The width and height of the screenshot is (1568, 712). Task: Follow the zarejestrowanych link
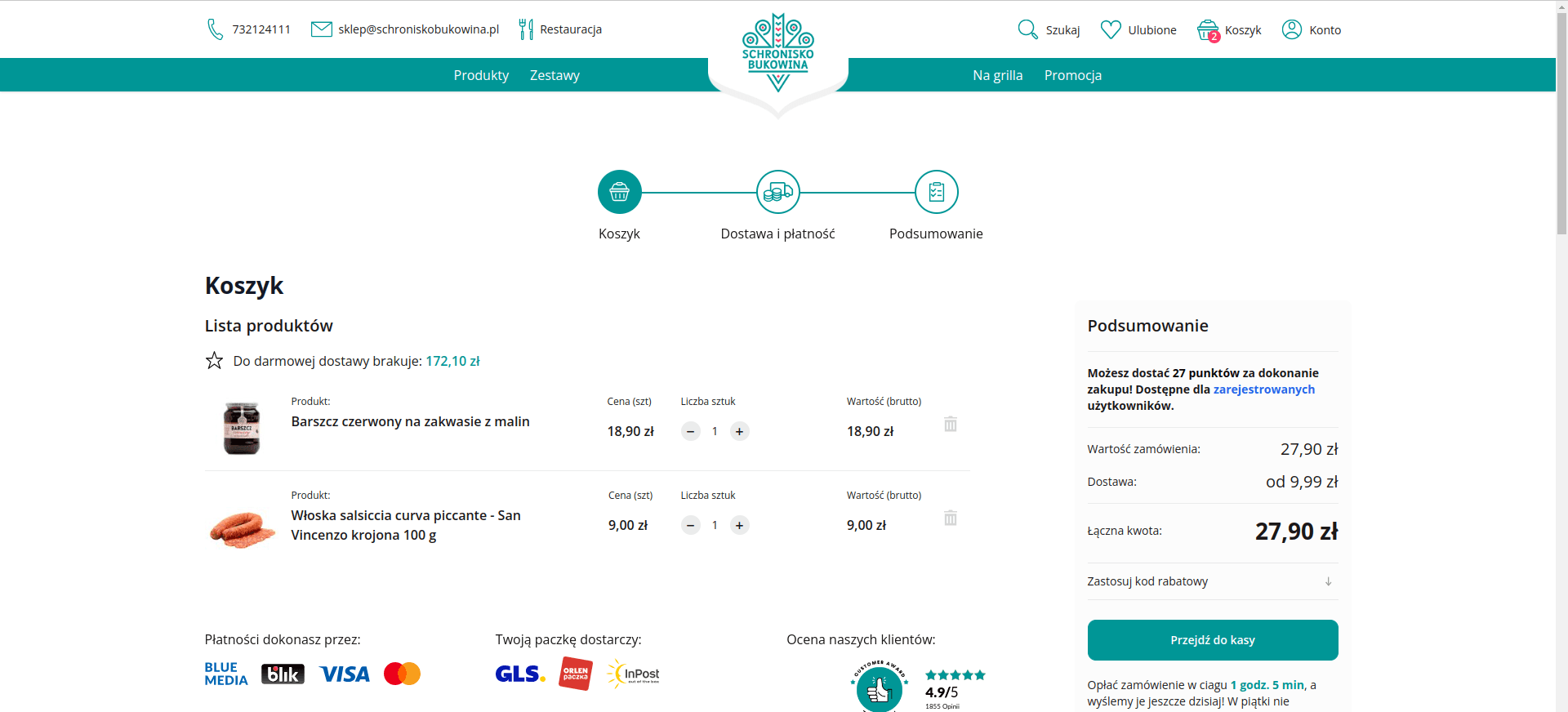[1263, 389]
